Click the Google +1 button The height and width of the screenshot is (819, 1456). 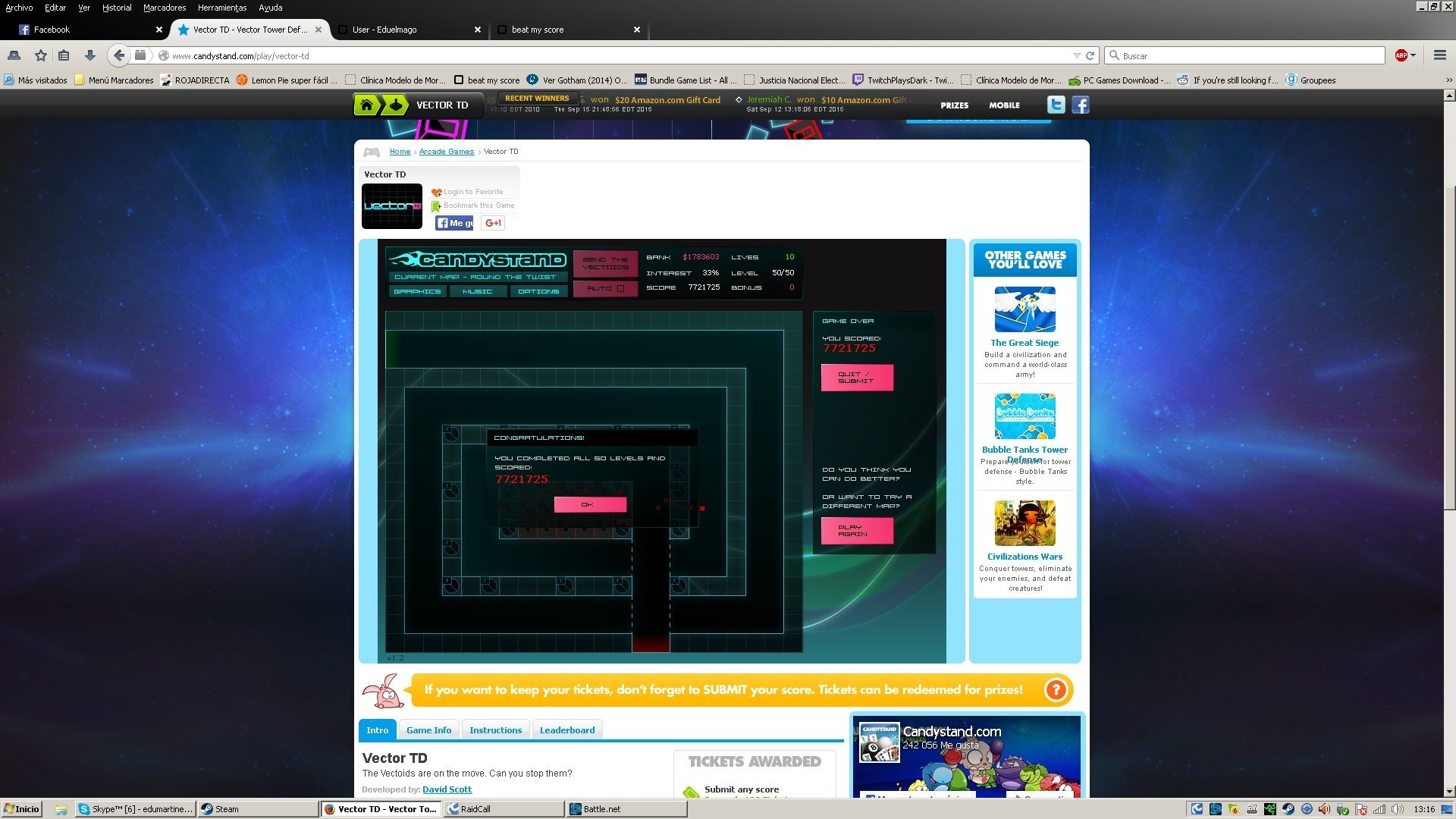click(493, 223)
